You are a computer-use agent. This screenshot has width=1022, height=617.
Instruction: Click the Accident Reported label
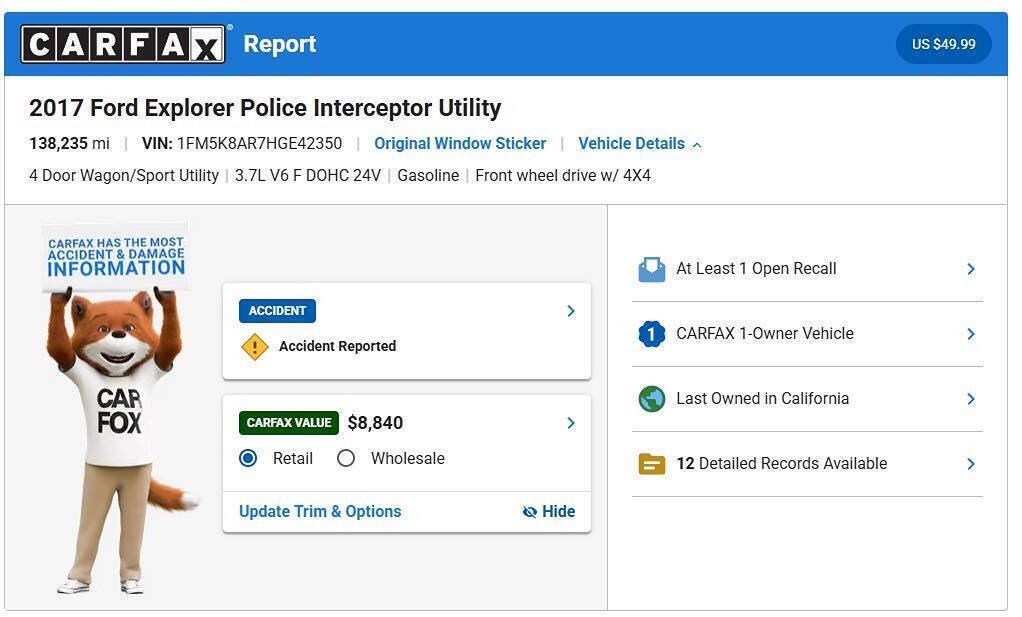[338, 347]
